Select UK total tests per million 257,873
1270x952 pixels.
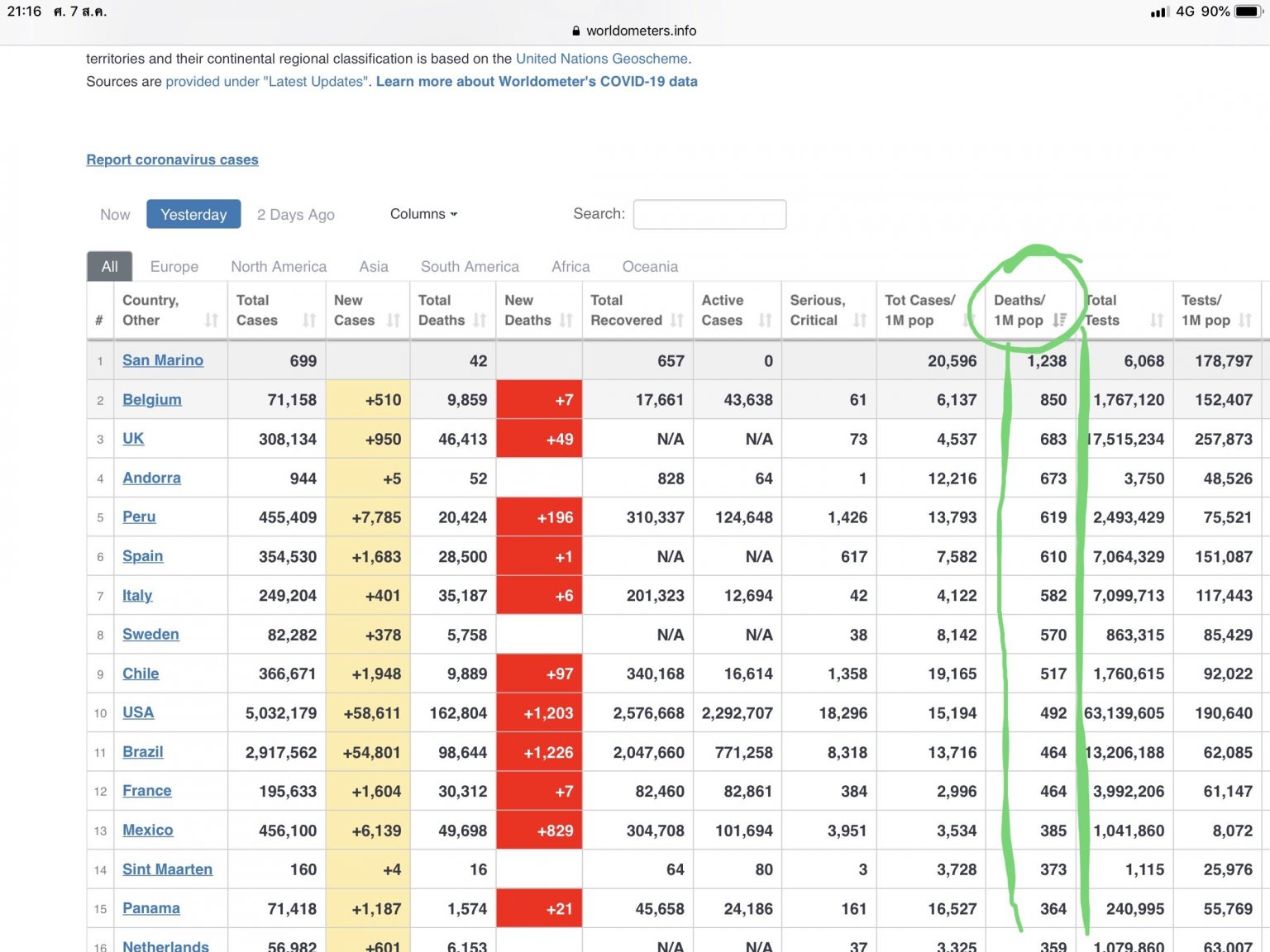tap(1217, 440)
